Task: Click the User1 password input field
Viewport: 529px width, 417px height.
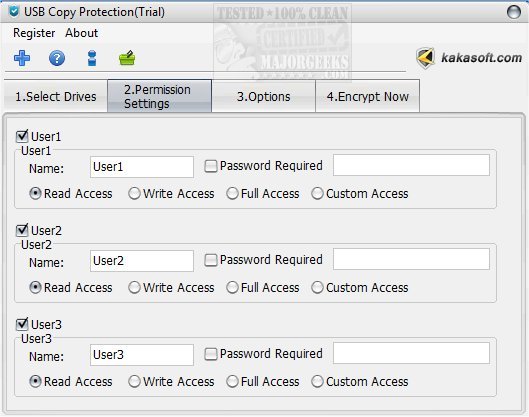Action: tap(411, 165)
